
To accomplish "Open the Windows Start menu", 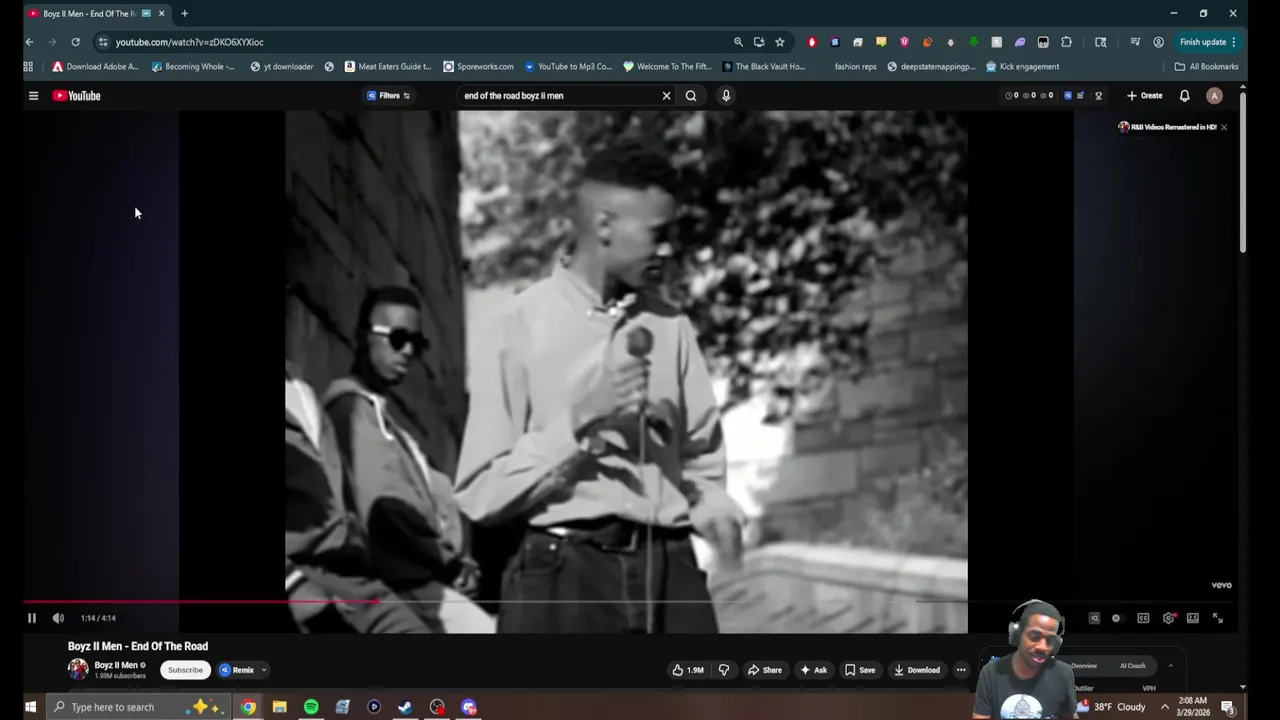I will coord(30,707).
